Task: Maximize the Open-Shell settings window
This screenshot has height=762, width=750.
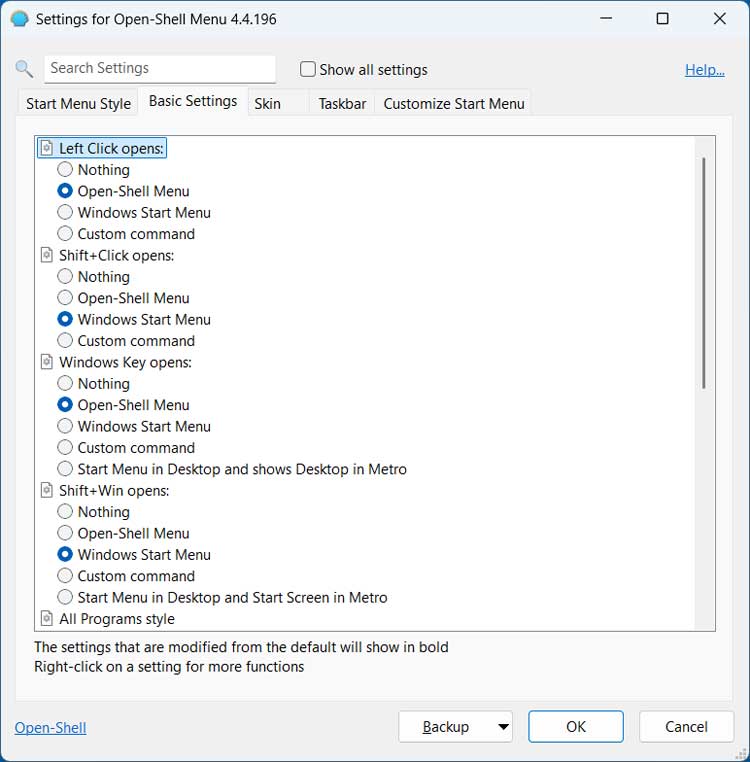Action: [x=663, y=19]
